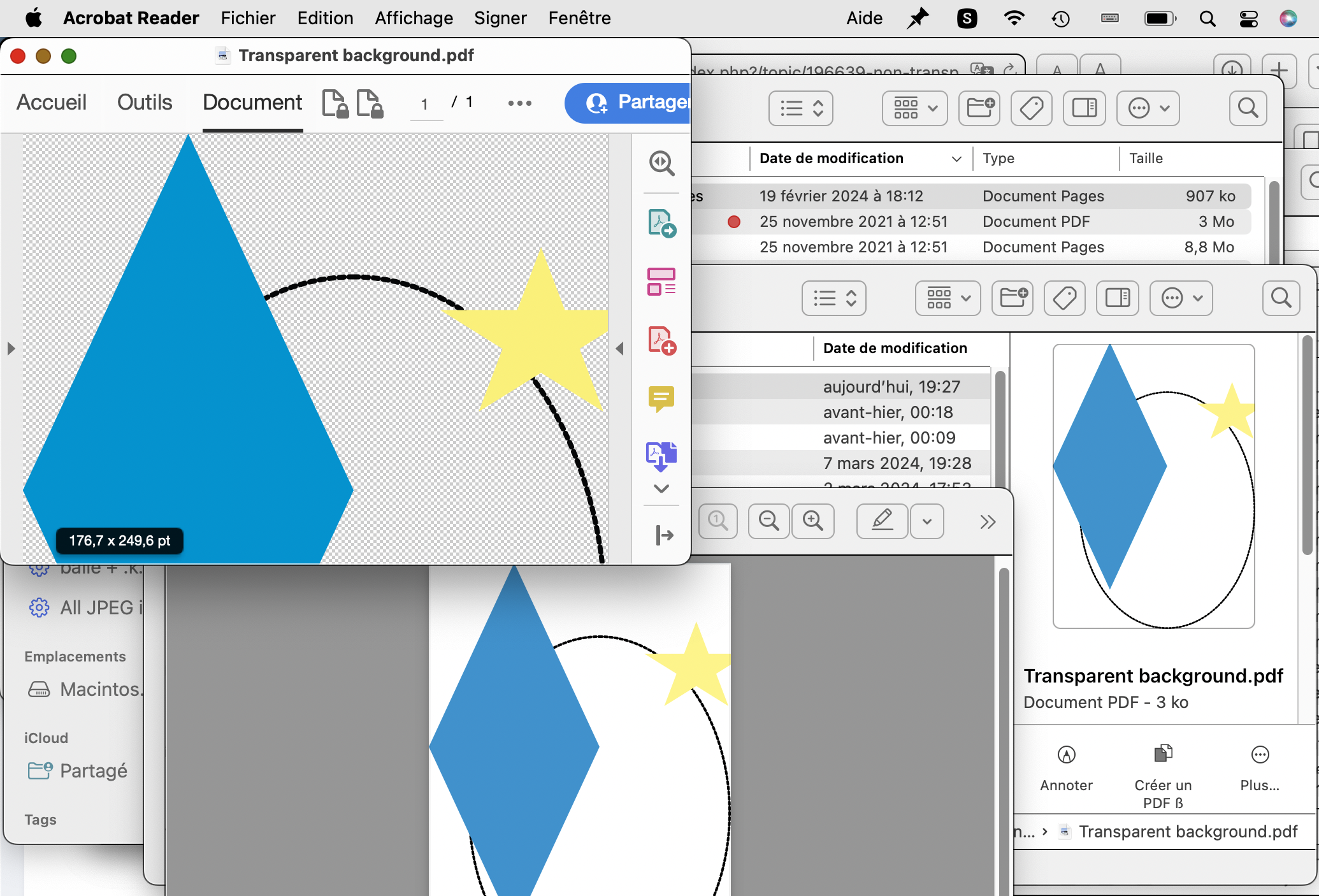Screen dimensions: 1319x896
Task: Open the Accueil tab in Acrobat
Action: pyautogui.click(x=52, y=103)
